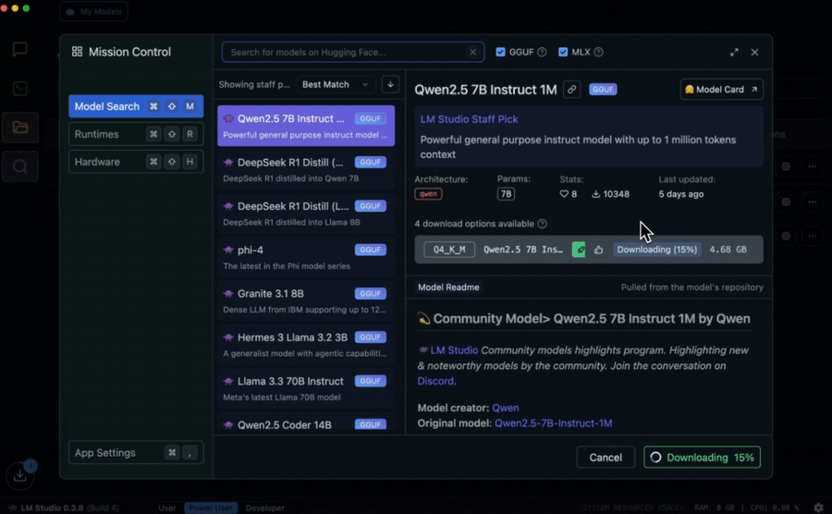Viewport: 832px width, 514px height.
Task: Open the Discover magnifier sidebar icon
Action: pos(20,167)
